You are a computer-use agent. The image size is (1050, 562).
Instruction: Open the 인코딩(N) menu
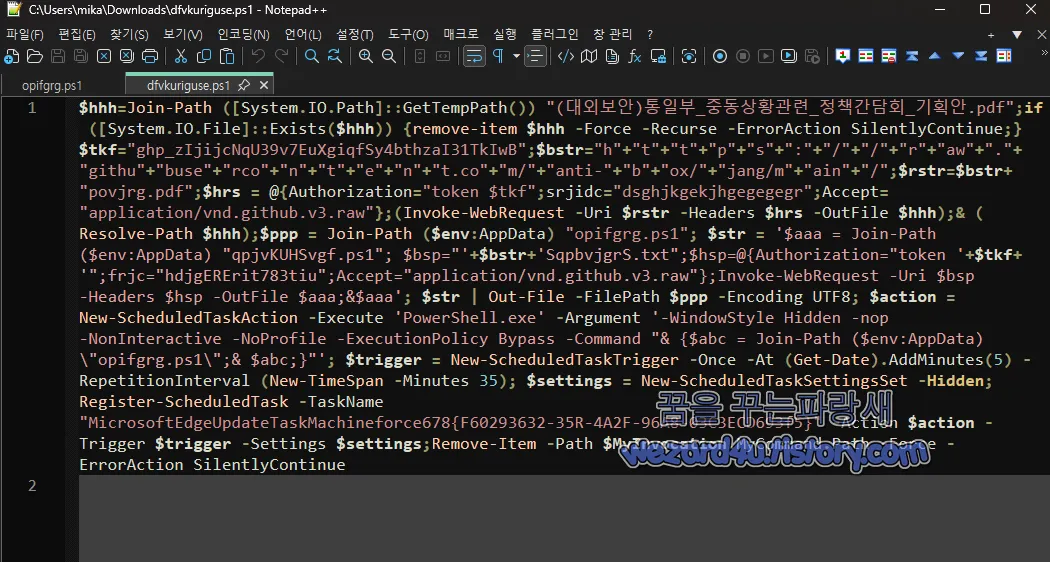pos(244,34)
